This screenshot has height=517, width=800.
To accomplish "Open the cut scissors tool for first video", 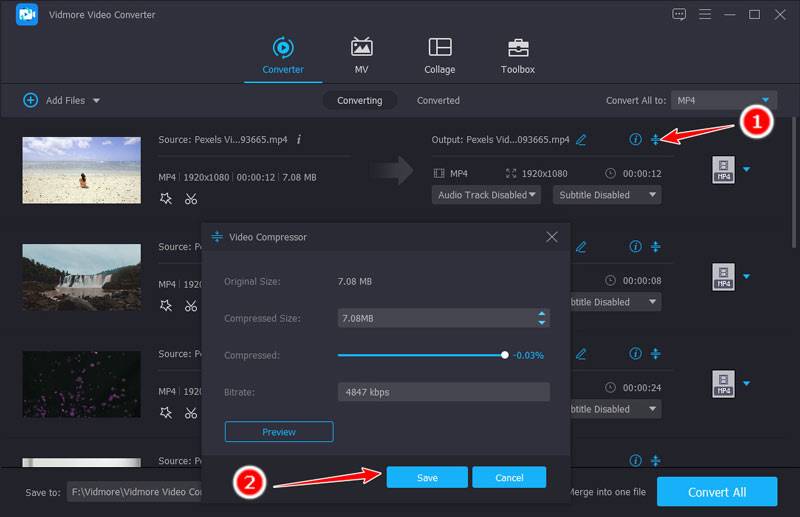I will coord(191,198).
